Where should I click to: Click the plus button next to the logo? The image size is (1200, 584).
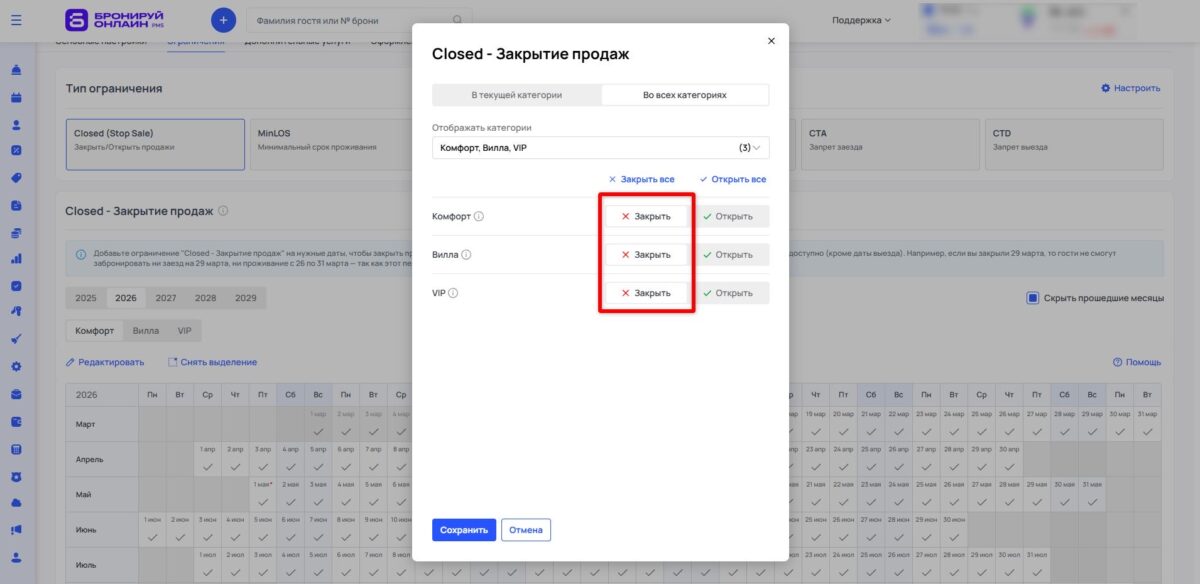(222, 19)
